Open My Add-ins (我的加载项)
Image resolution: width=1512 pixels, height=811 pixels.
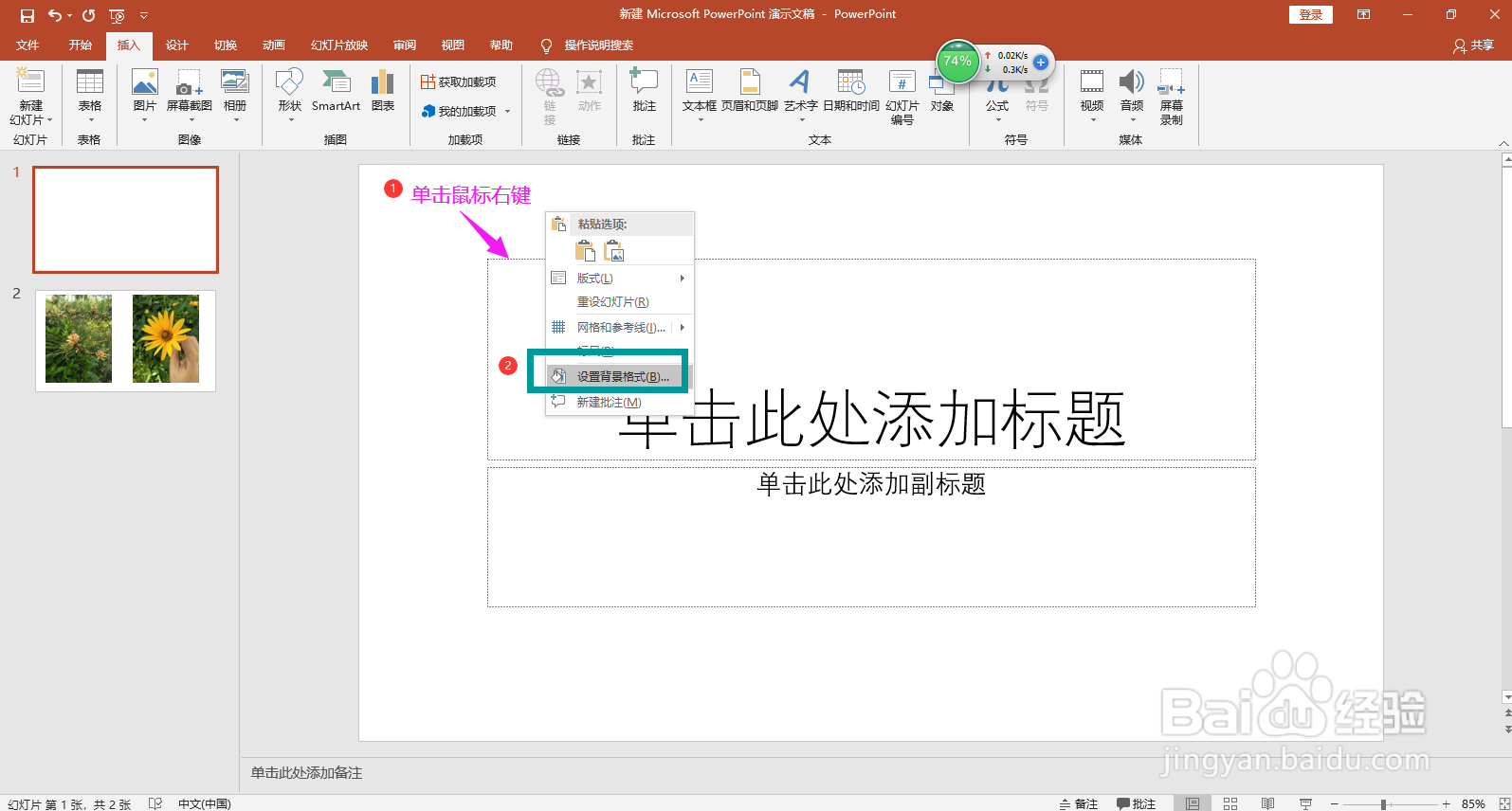(x=465, y=111)
